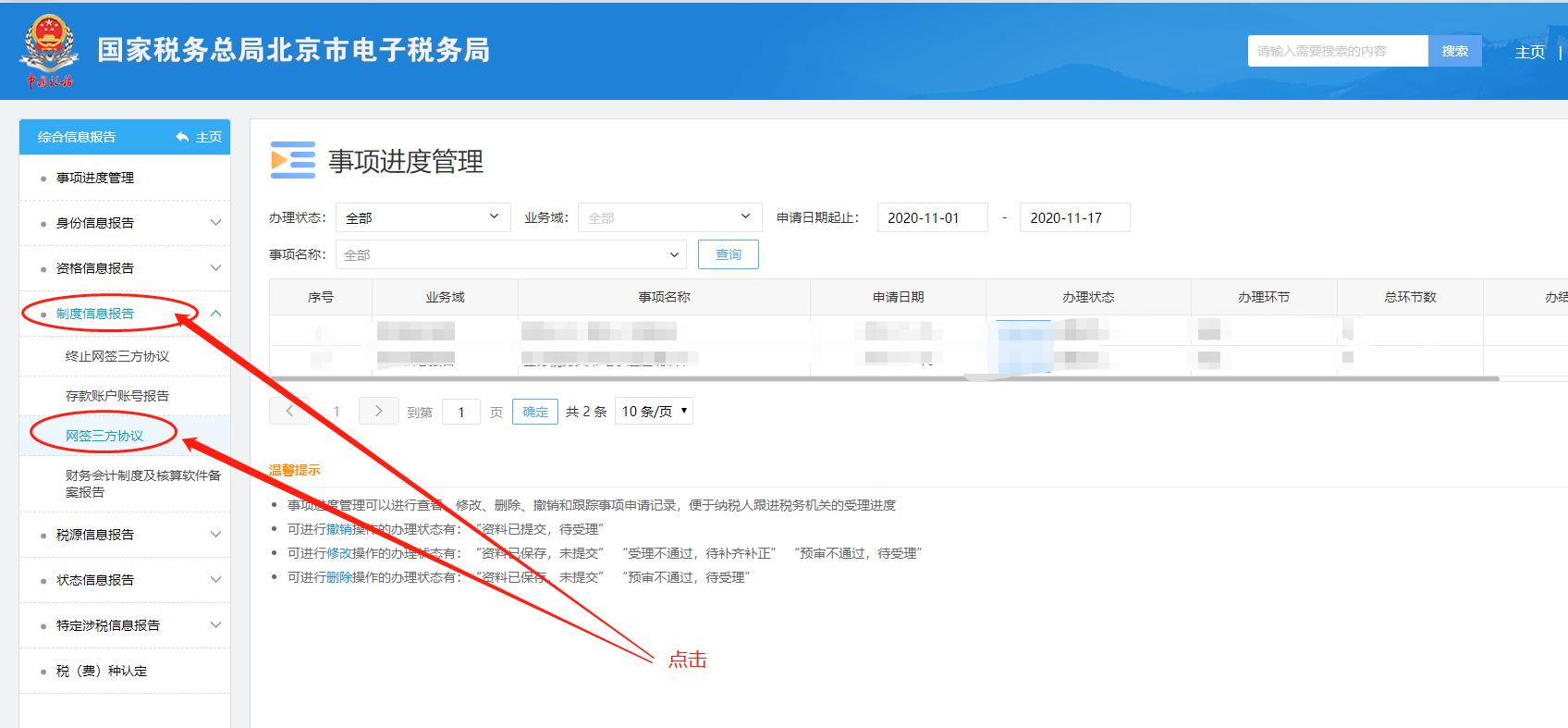Click the 办理环节 column header
The image size is (1568, 728).
click(1264, 297)
